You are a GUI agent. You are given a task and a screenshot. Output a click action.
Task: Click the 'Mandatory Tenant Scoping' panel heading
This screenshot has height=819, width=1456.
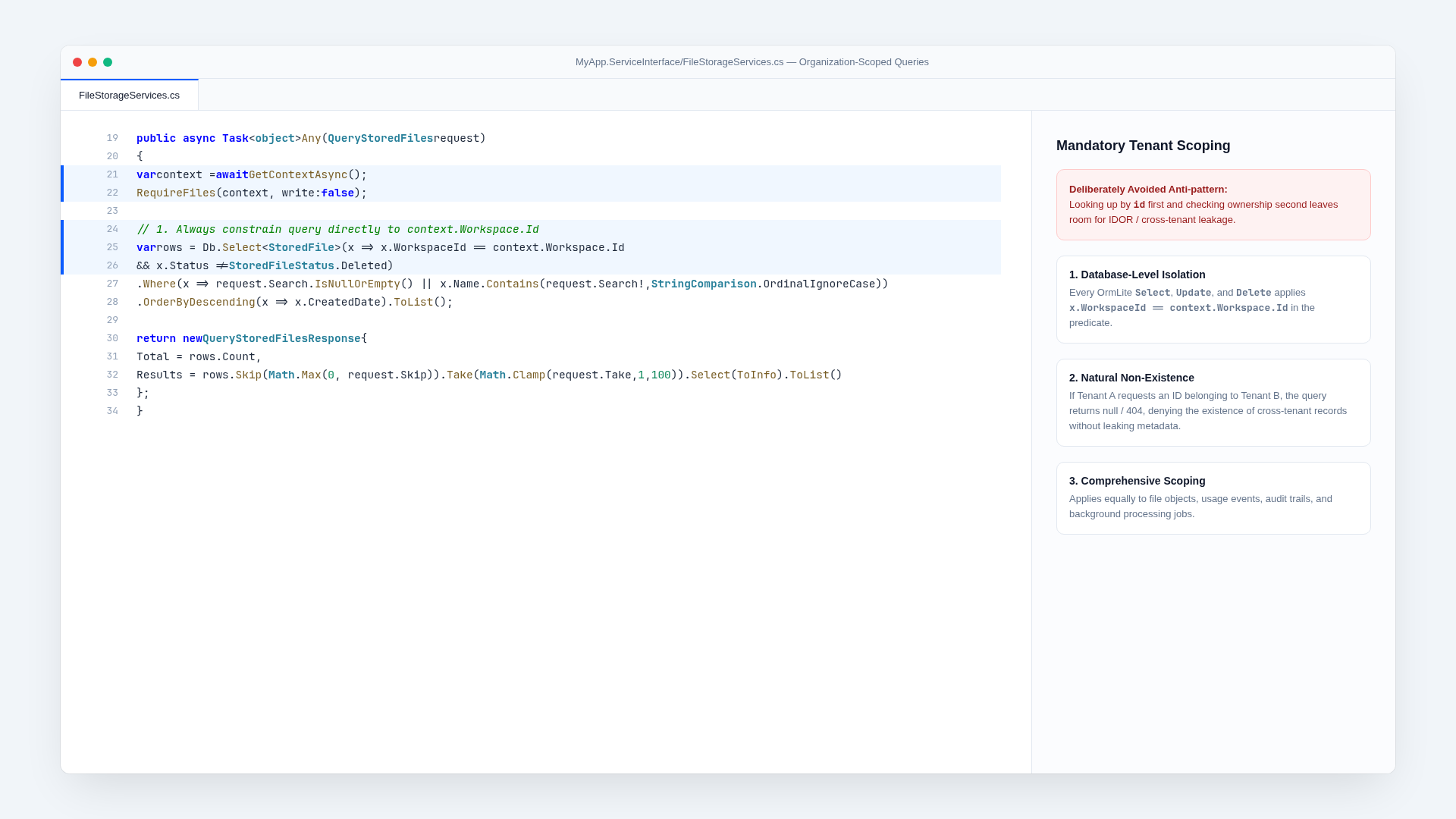coord(1144,146)
